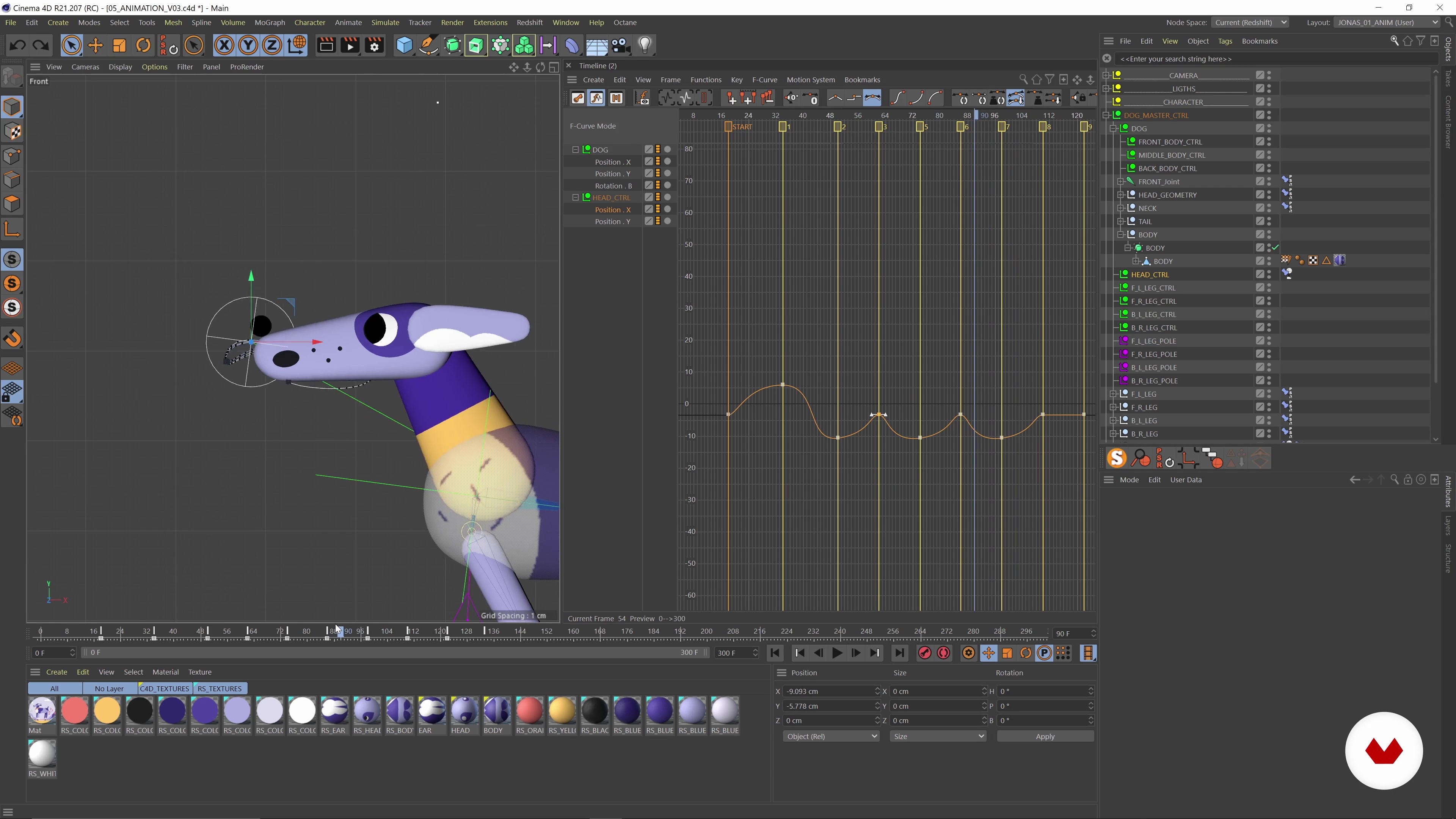1456x819 pixels.
Task: Click the magnet Snap icon in sidebar
Action: pyautogui.click(x=13, y=339)
